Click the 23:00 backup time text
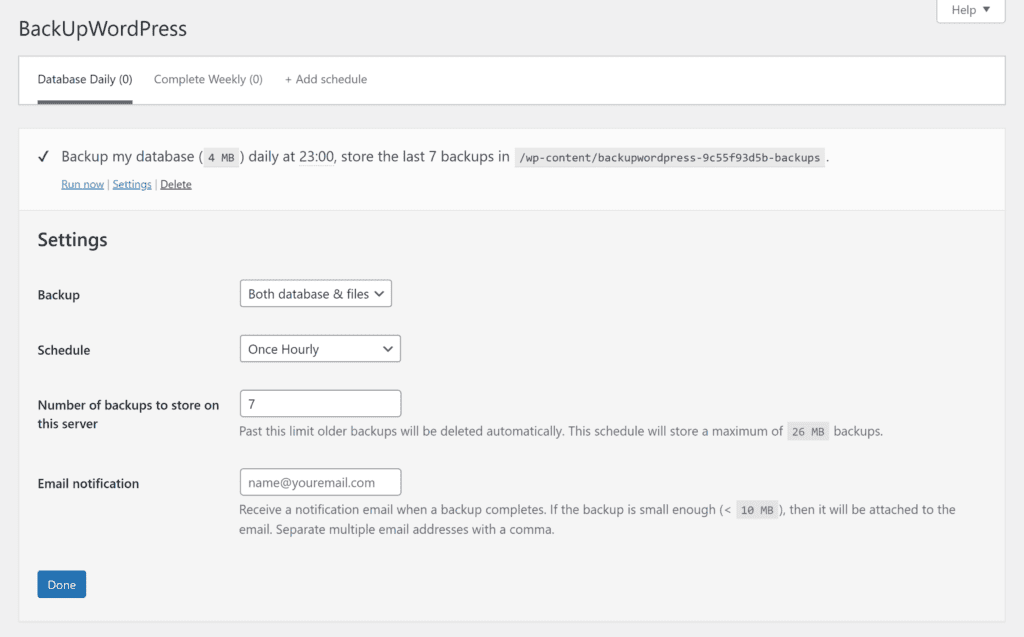The height and width of the screenshot is (637, 1024). pos(316,157)
